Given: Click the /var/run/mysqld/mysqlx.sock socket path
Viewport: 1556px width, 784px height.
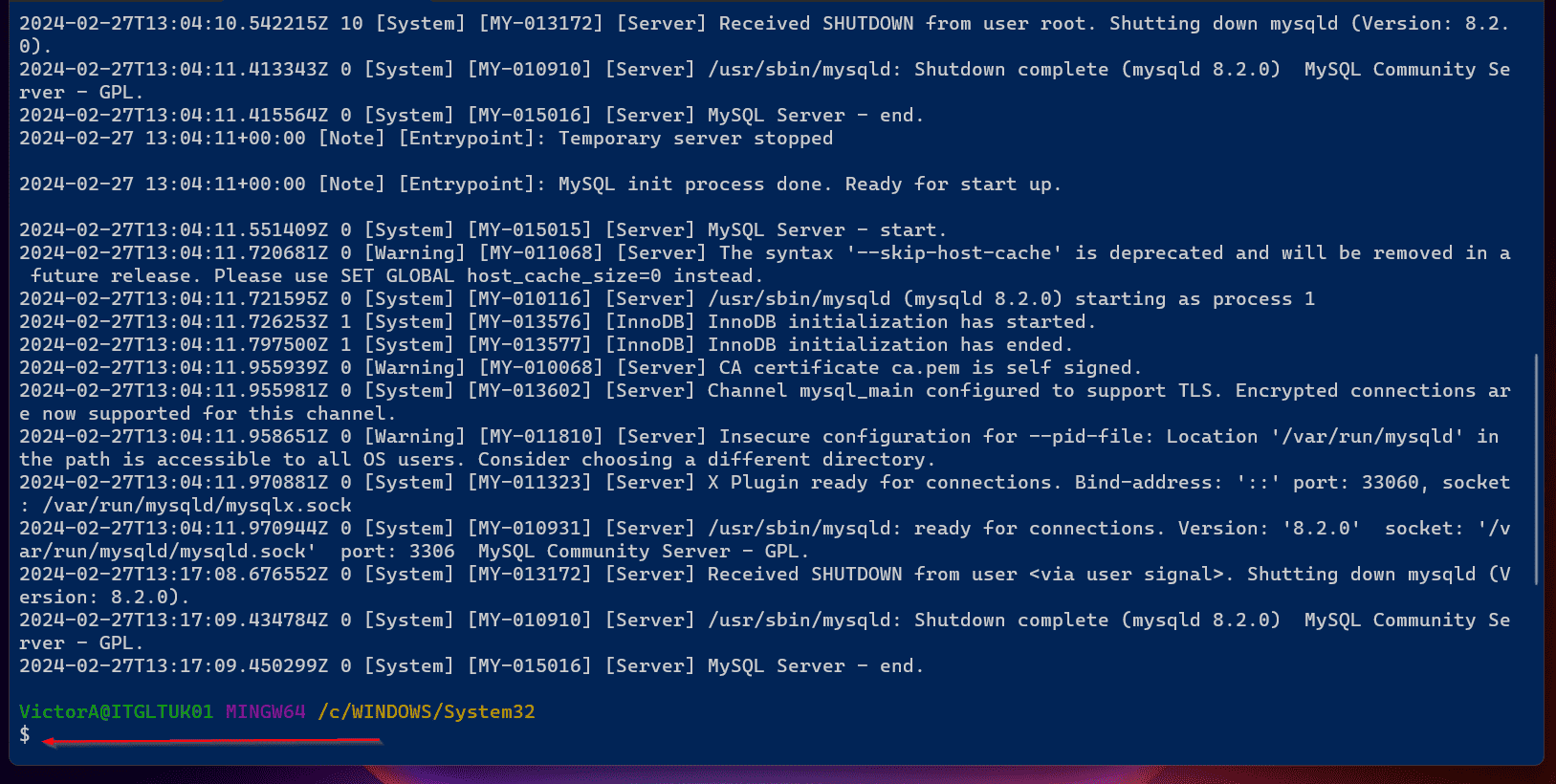Looking at the screenshot, I should [x=197, y=505].
